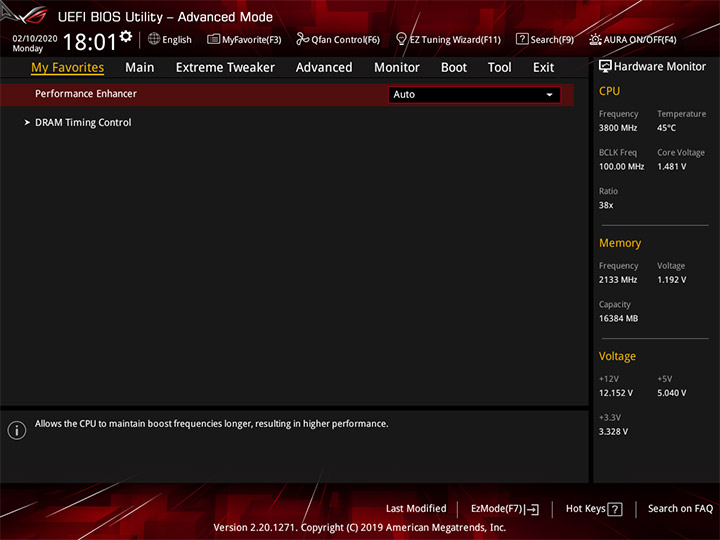Click Core Voltage value 1.481 V
This screenshot has height=540, width=720.
pyautogui.click(x=671, y=167)
